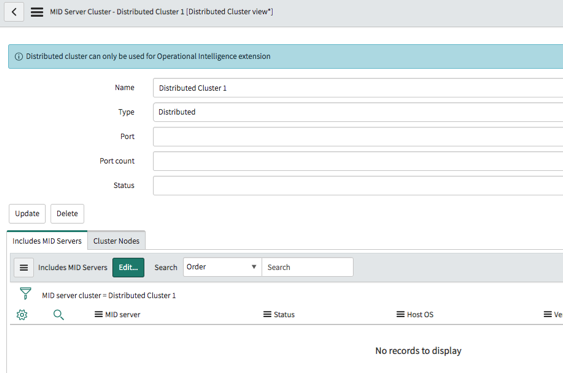Click the green Edit... button
Viewport: 563px width, 373px height.
(x=128, y=267)
